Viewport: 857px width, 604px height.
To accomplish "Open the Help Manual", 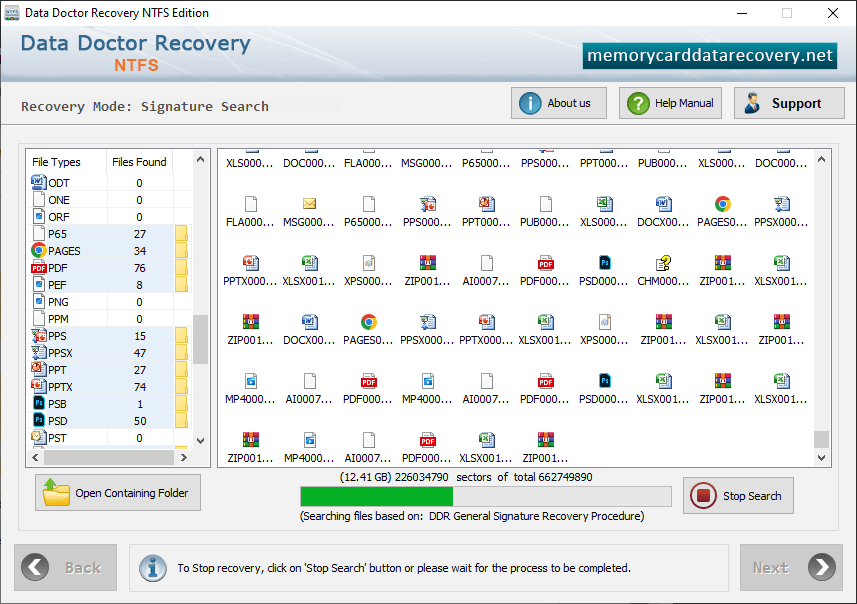I will click(670, 103).
